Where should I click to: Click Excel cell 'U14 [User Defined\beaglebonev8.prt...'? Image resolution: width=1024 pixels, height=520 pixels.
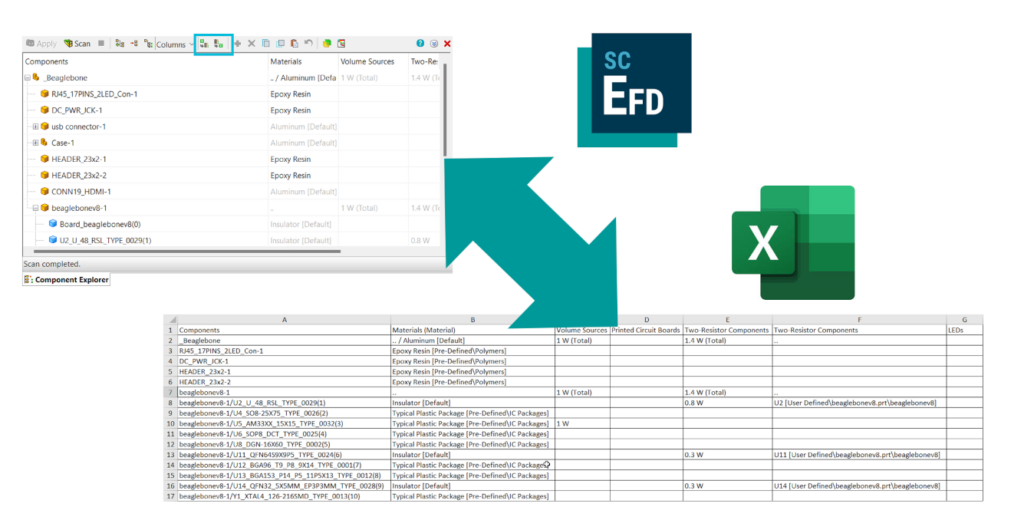859,487
